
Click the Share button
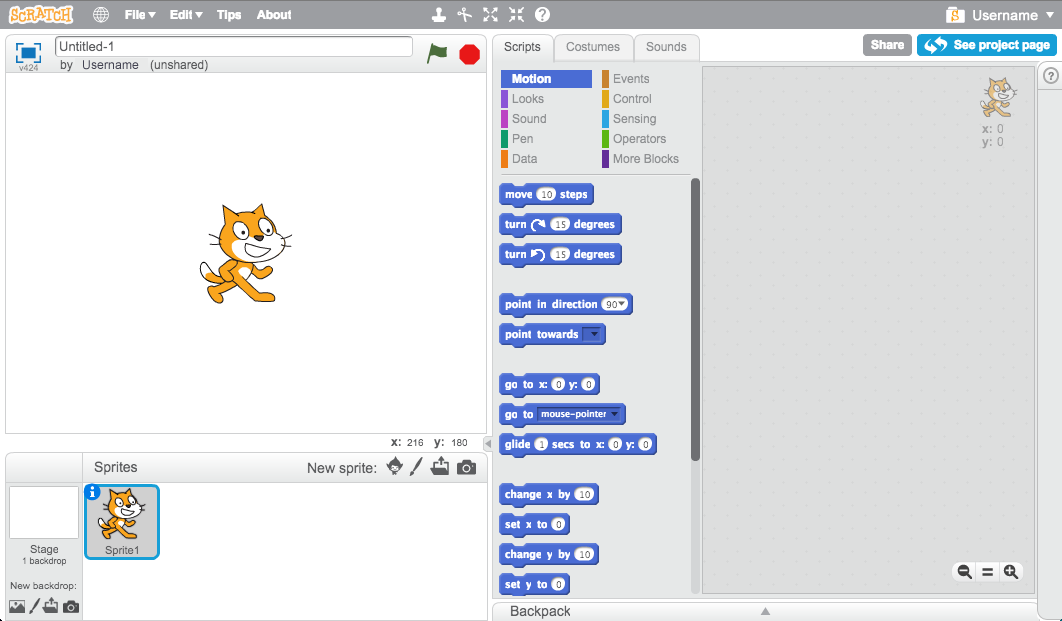[887, 44]
